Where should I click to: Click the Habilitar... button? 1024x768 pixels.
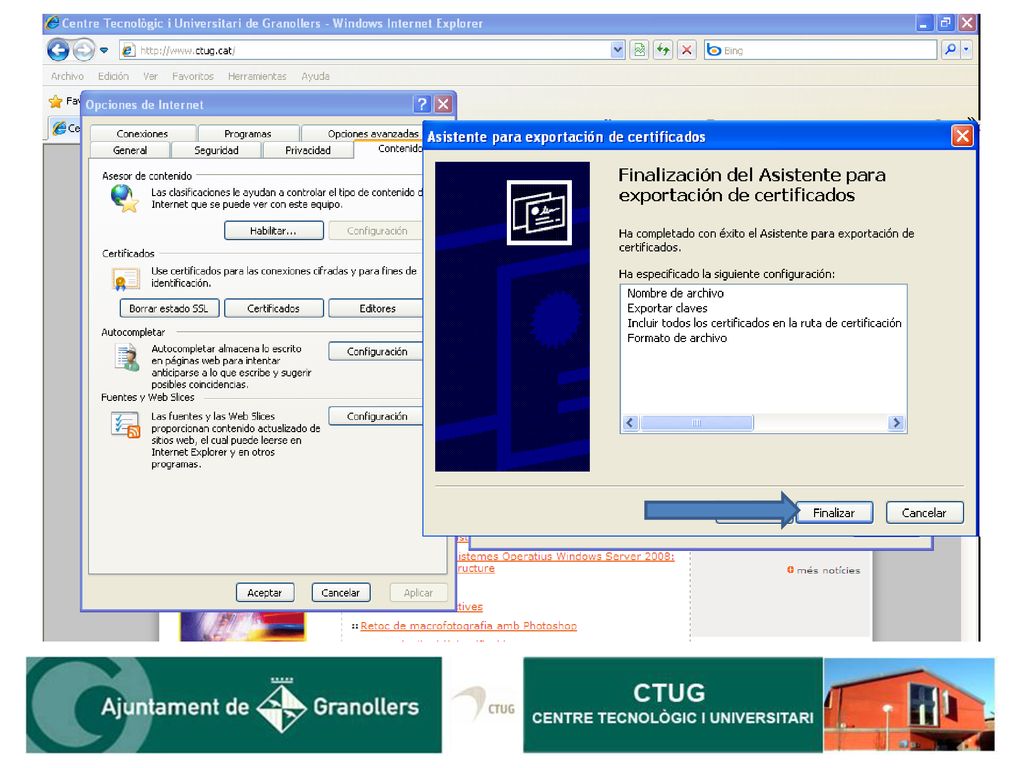point(274,231)
